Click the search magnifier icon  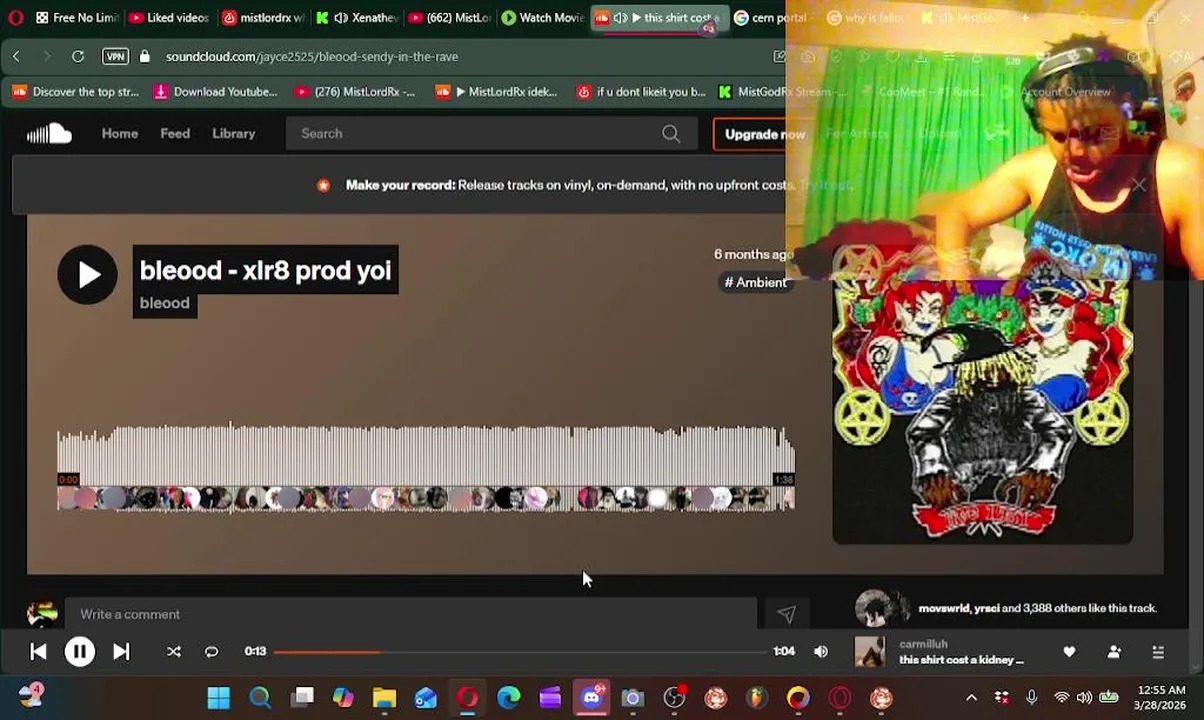[671, 133]
